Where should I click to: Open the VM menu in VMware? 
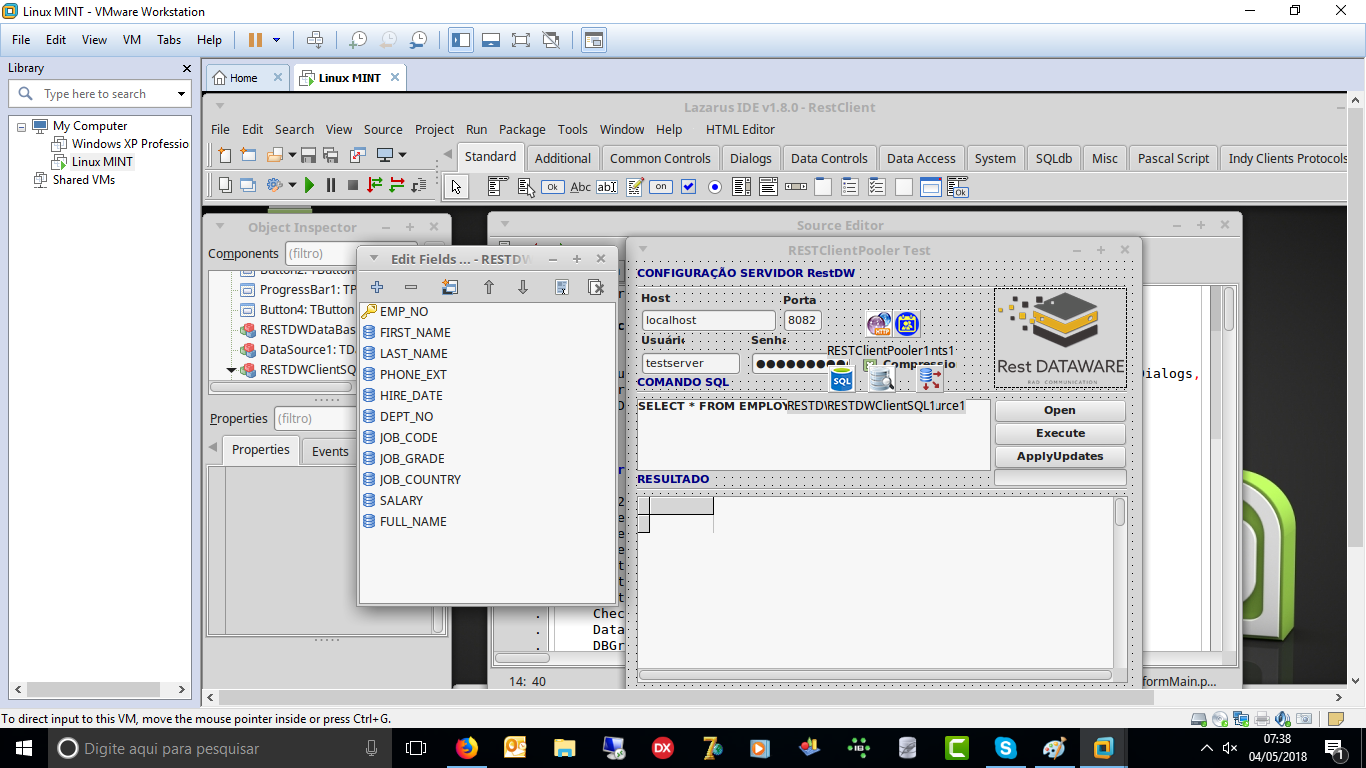pos(131,40)
